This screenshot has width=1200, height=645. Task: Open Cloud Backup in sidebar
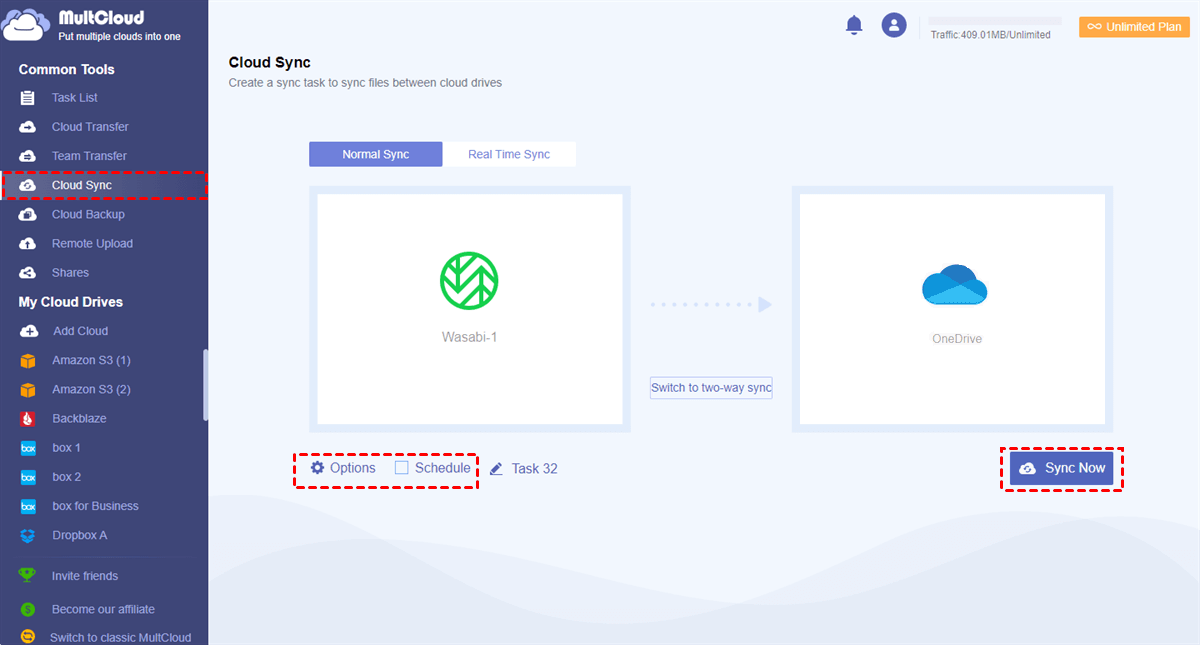click(88, 214)
